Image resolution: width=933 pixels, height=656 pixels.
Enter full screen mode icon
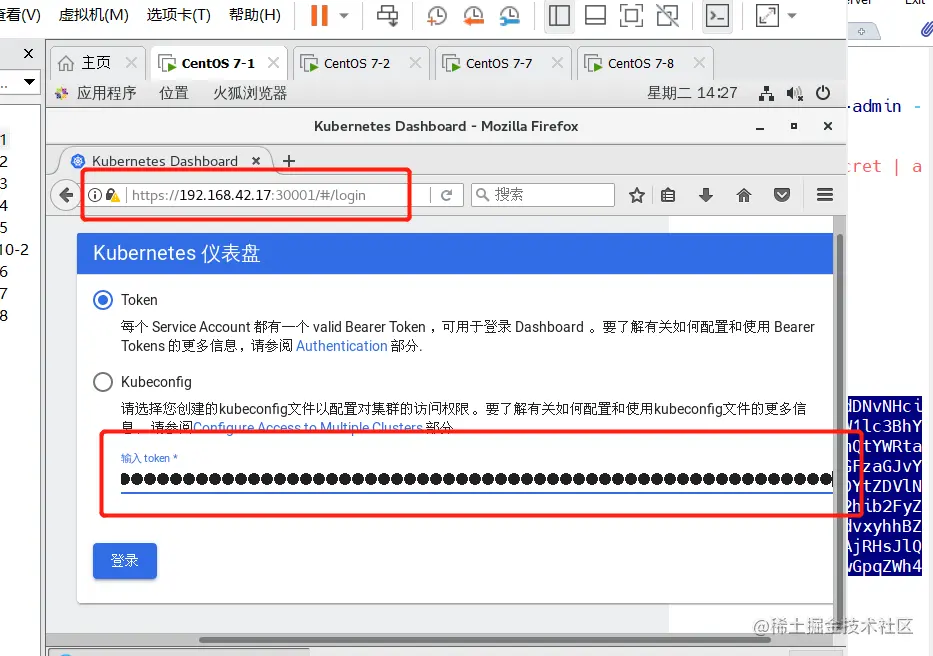point(631,15)
